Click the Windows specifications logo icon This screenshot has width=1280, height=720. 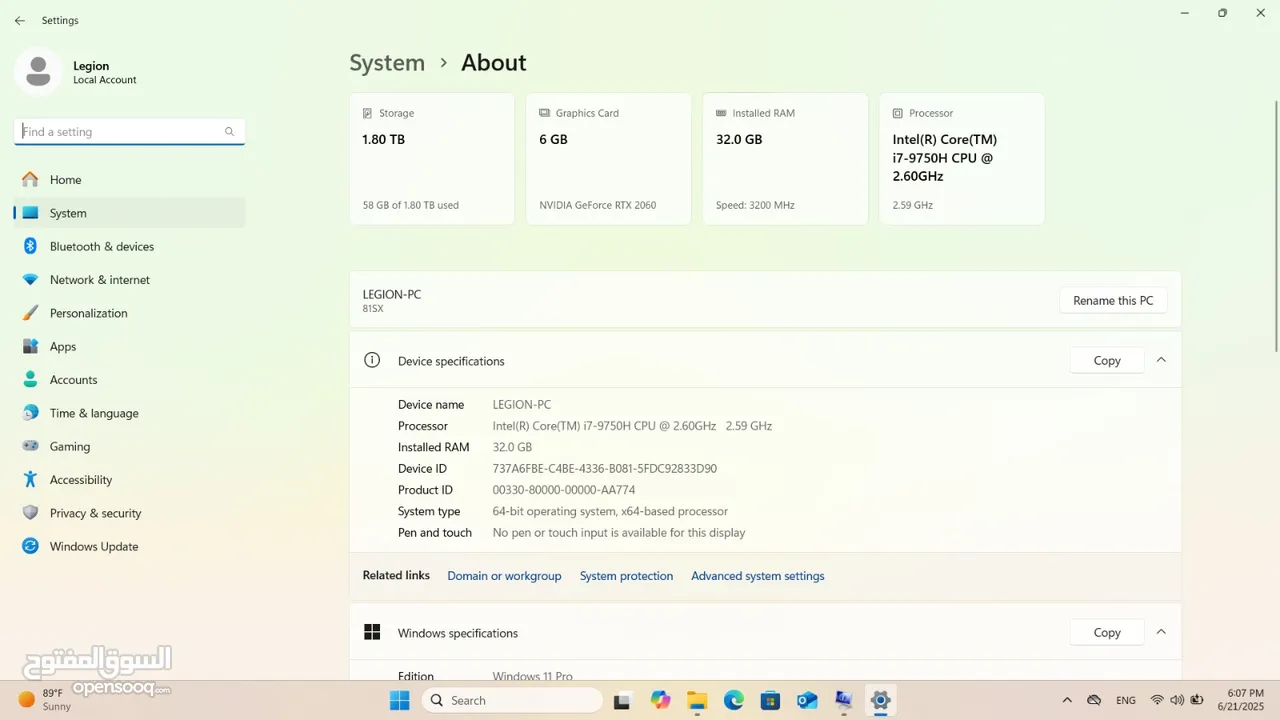(x=372, y=632)
